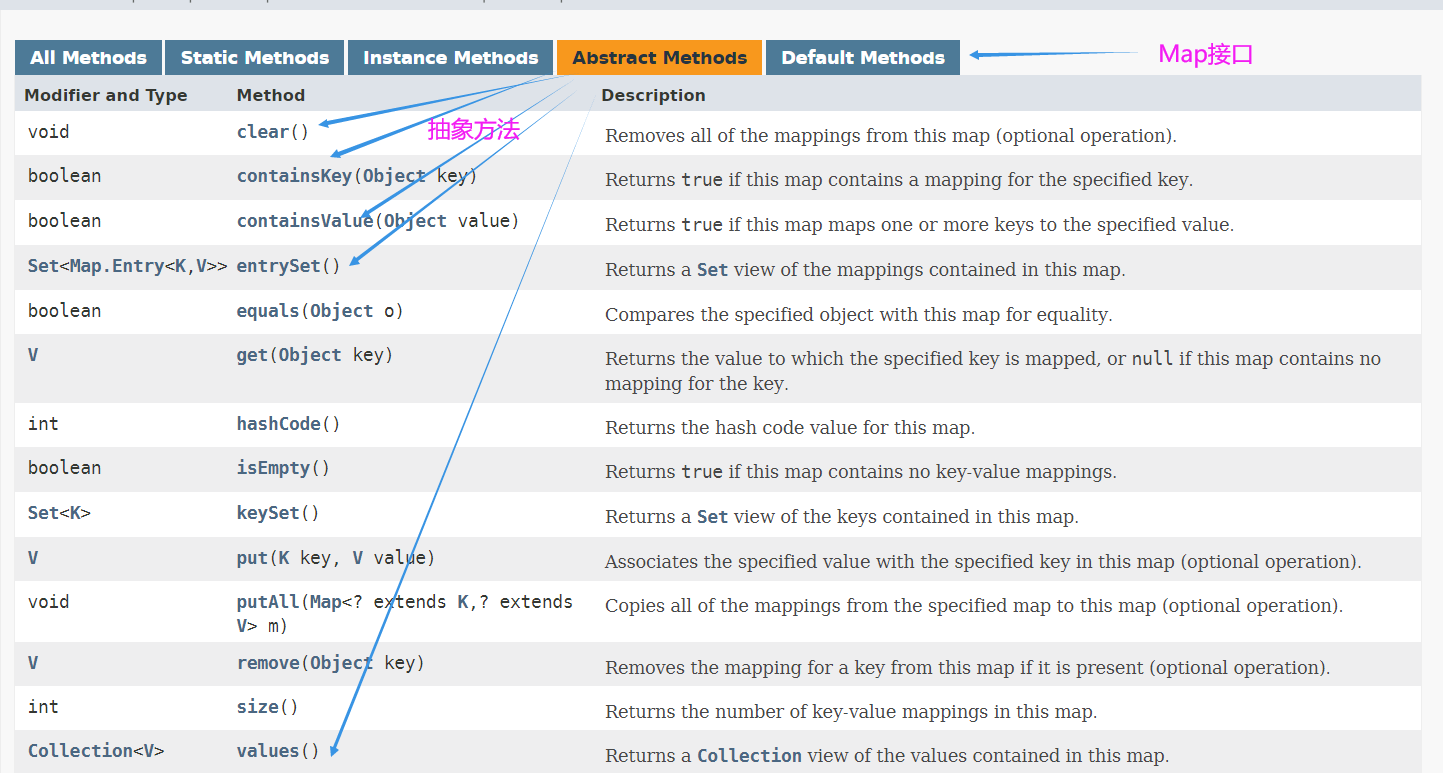Click the boolean modifier in containsKey row

[x=64, y=176]
